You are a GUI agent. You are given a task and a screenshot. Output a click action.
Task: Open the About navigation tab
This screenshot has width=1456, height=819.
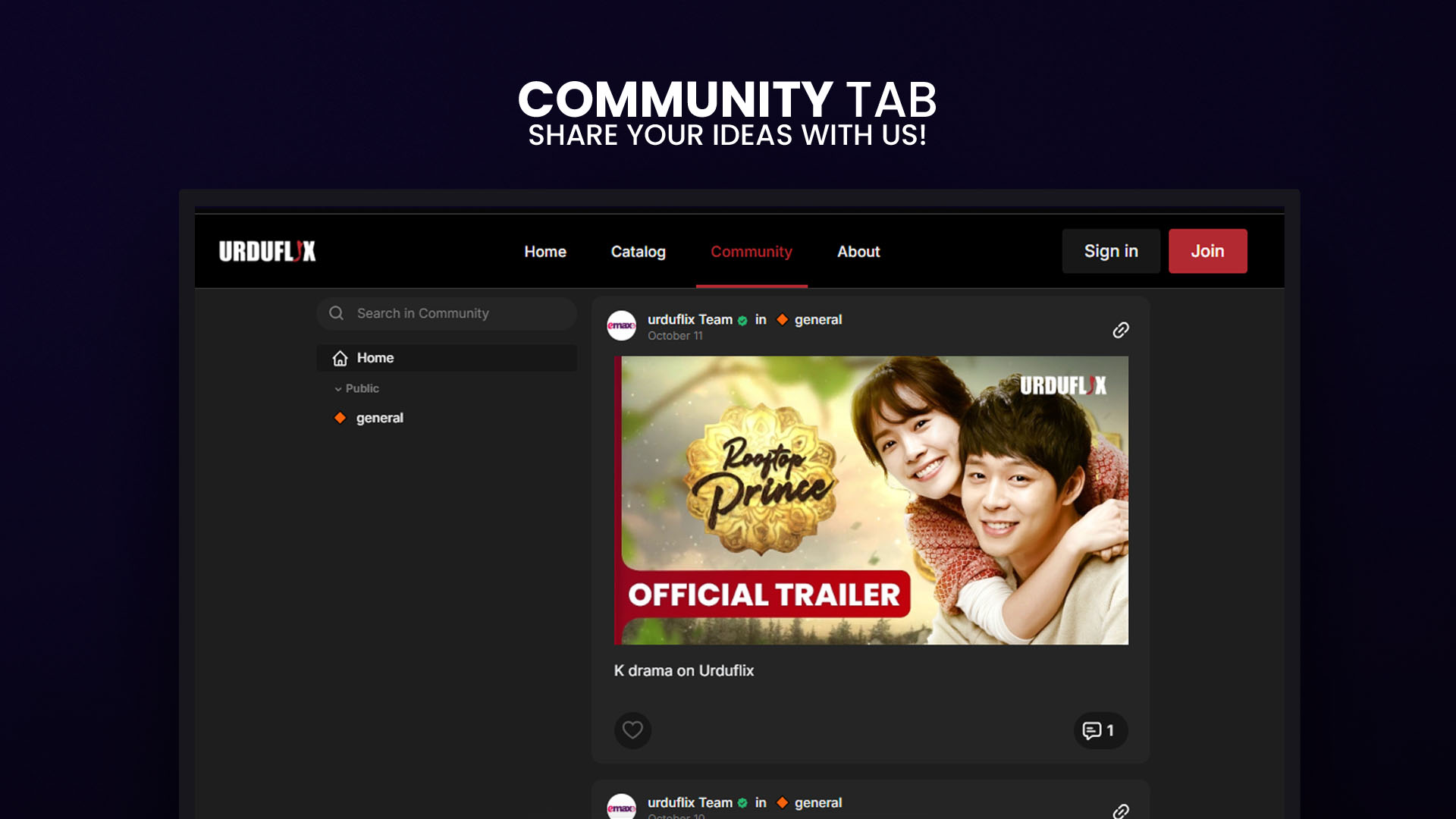(858, 252)
